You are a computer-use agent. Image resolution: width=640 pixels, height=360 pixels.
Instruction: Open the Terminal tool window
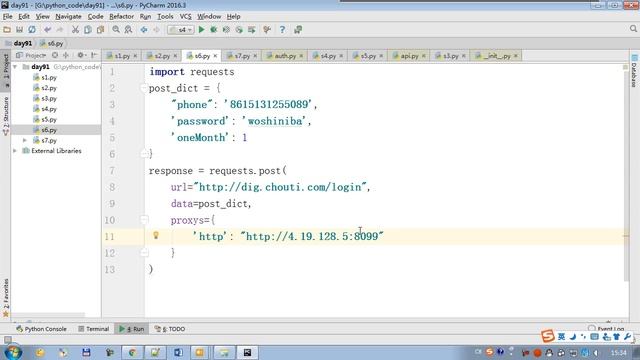[93, 329]
